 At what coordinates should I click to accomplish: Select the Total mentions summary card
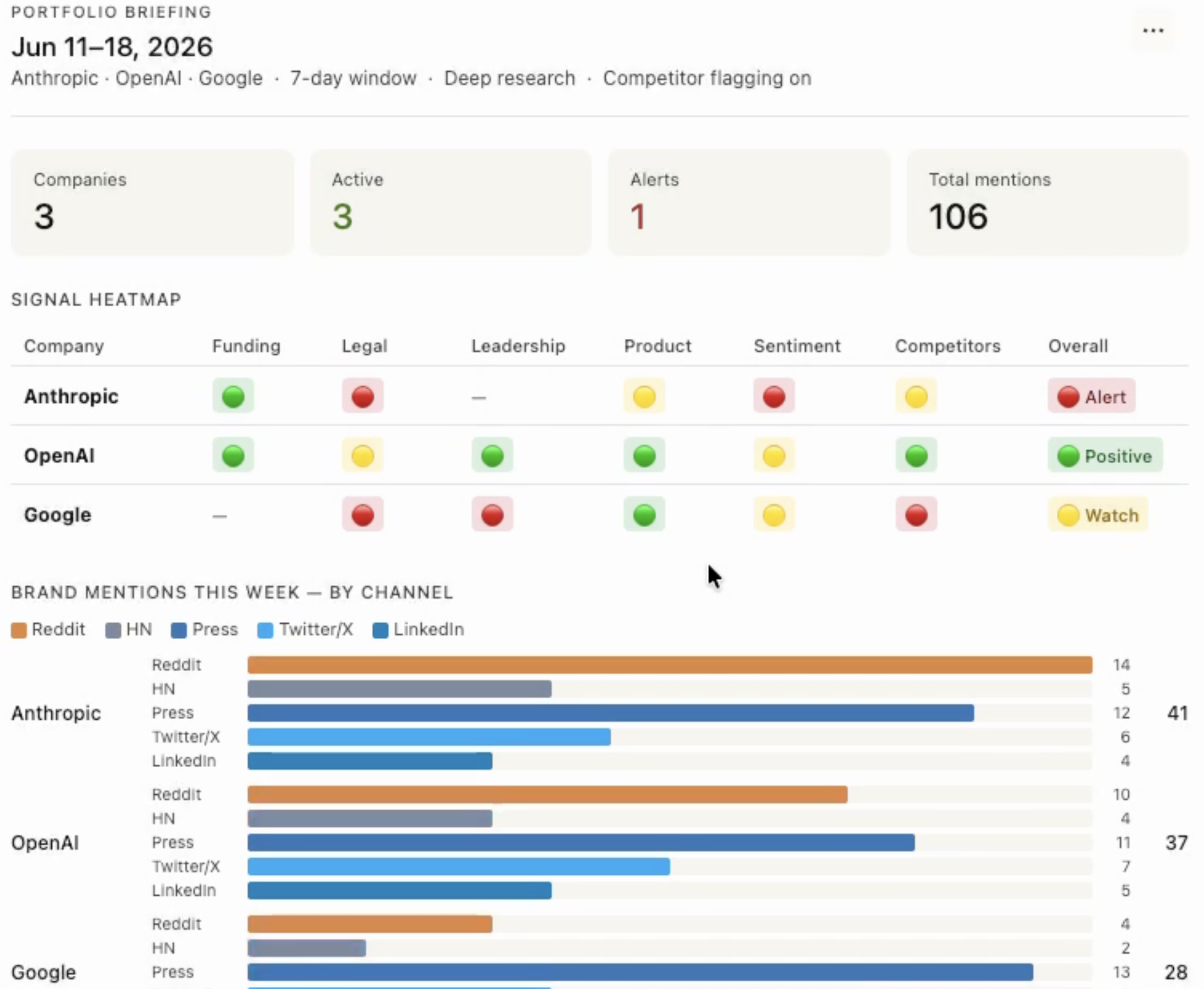tap(1047, 202)
